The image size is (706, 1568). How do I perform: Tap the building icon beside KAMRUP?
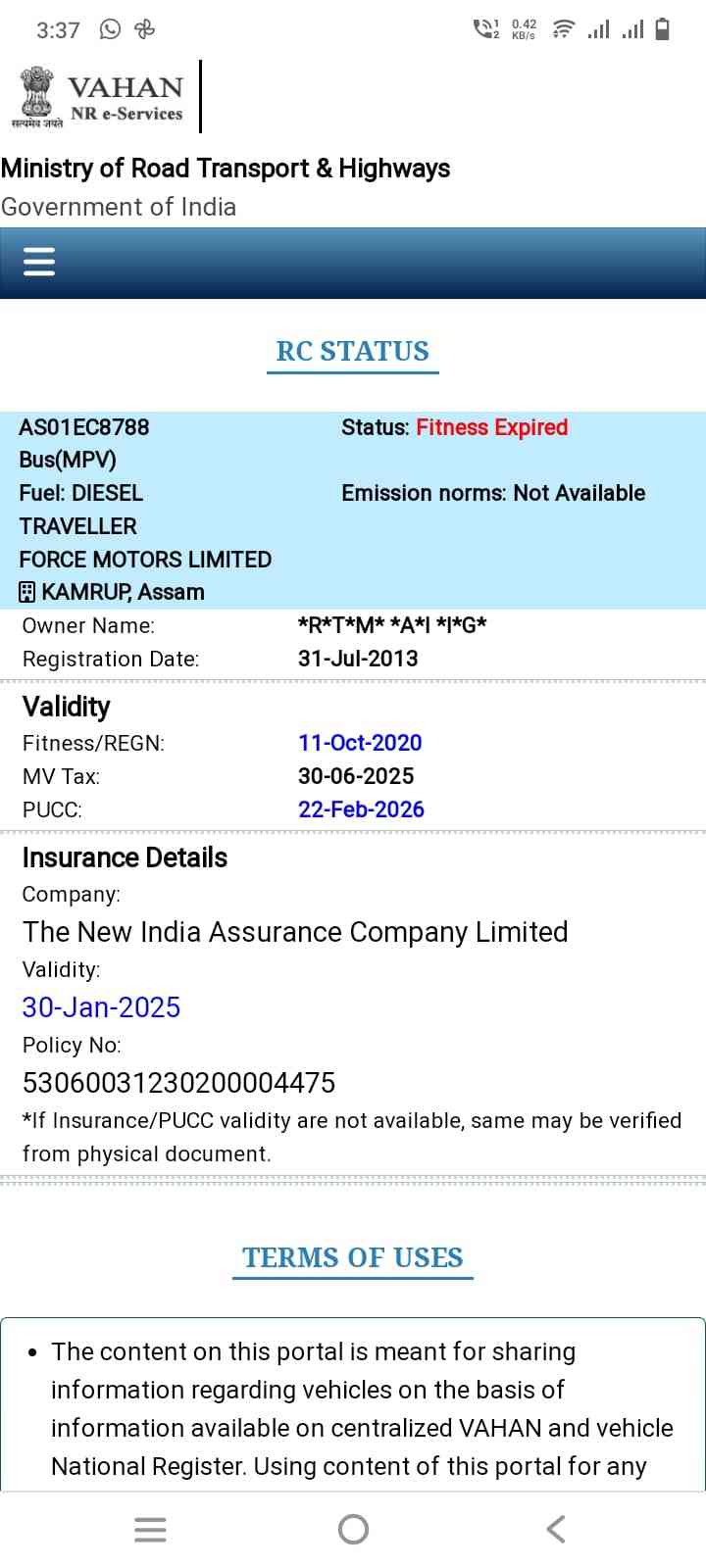pyautogui.click(x=27, y=592)
